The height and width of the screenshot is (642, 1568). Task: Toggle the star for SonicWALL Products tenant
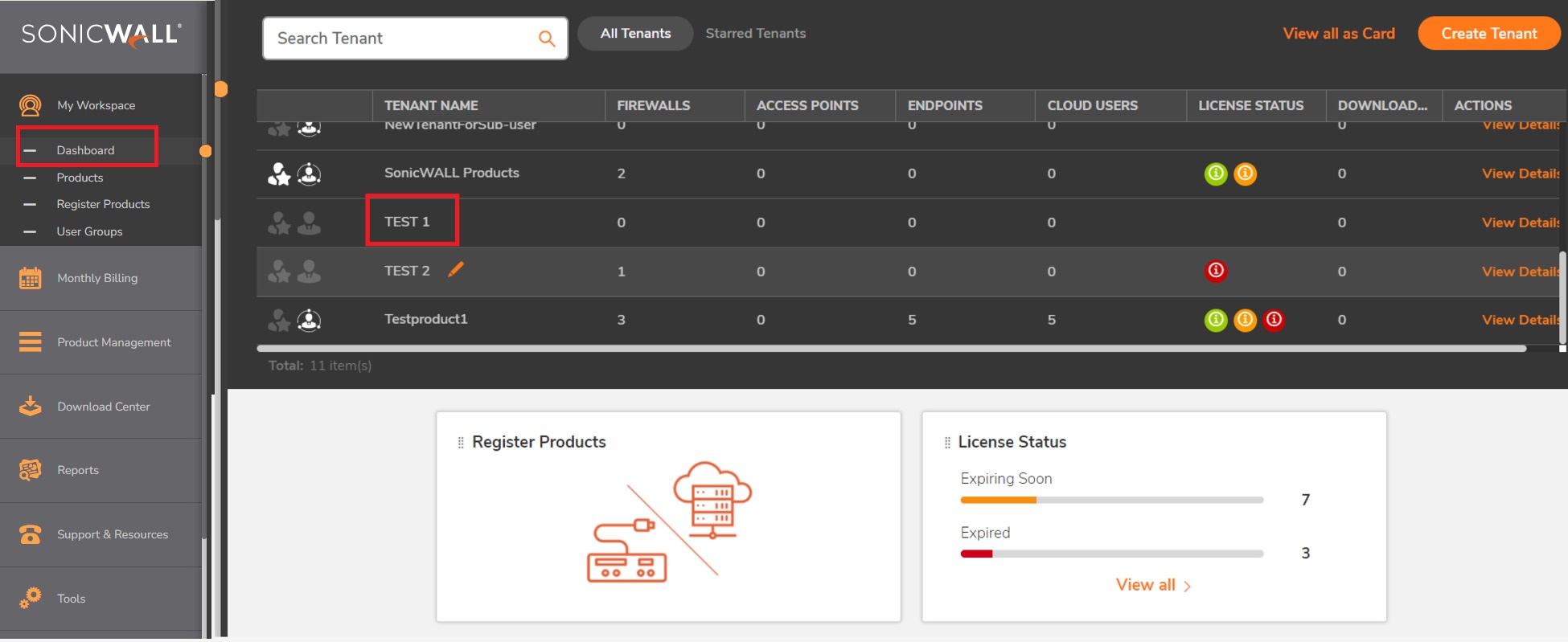(x=279, y=174)
